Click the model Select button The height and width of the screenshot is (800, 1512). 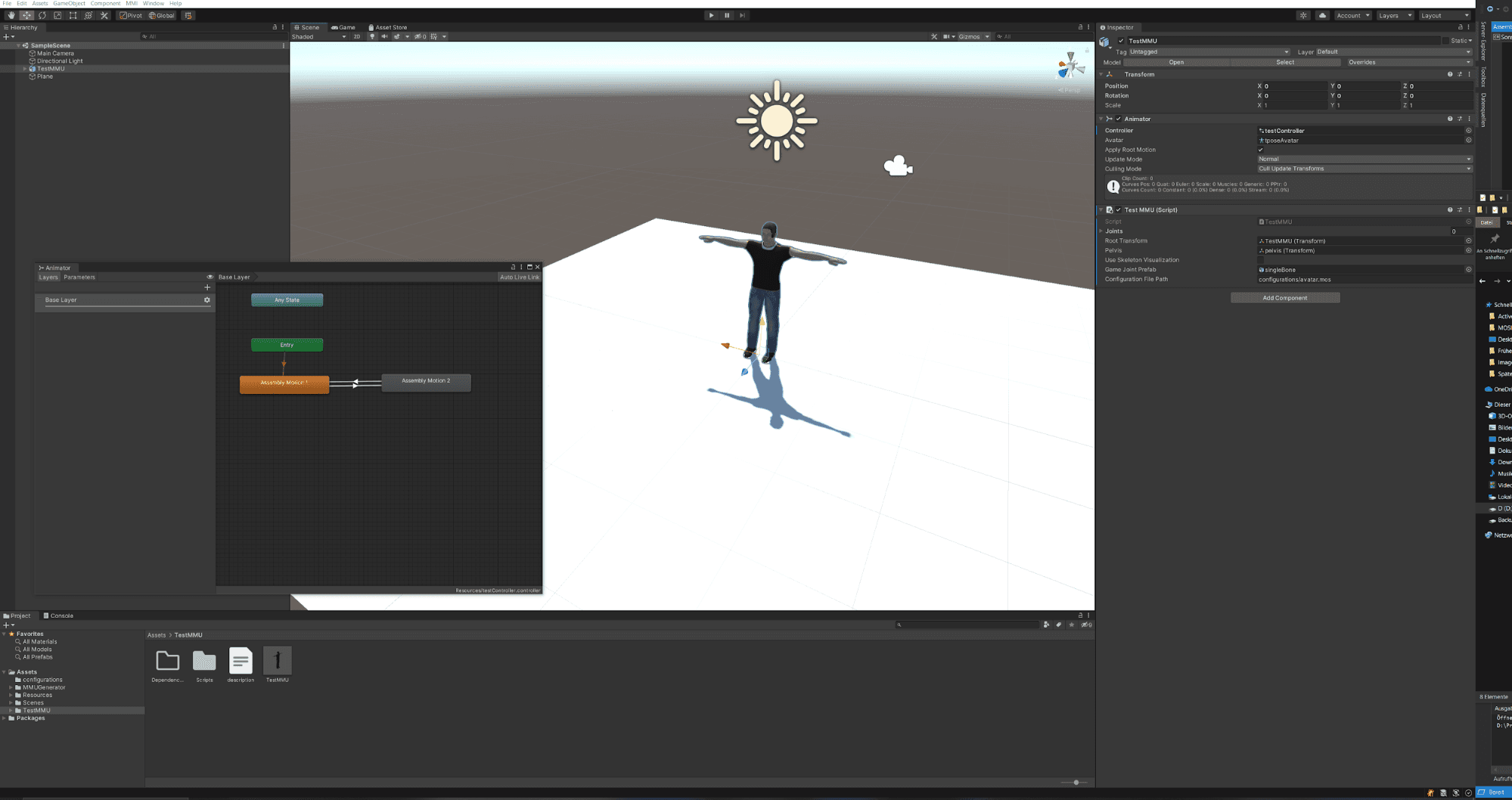[1285, 62]
